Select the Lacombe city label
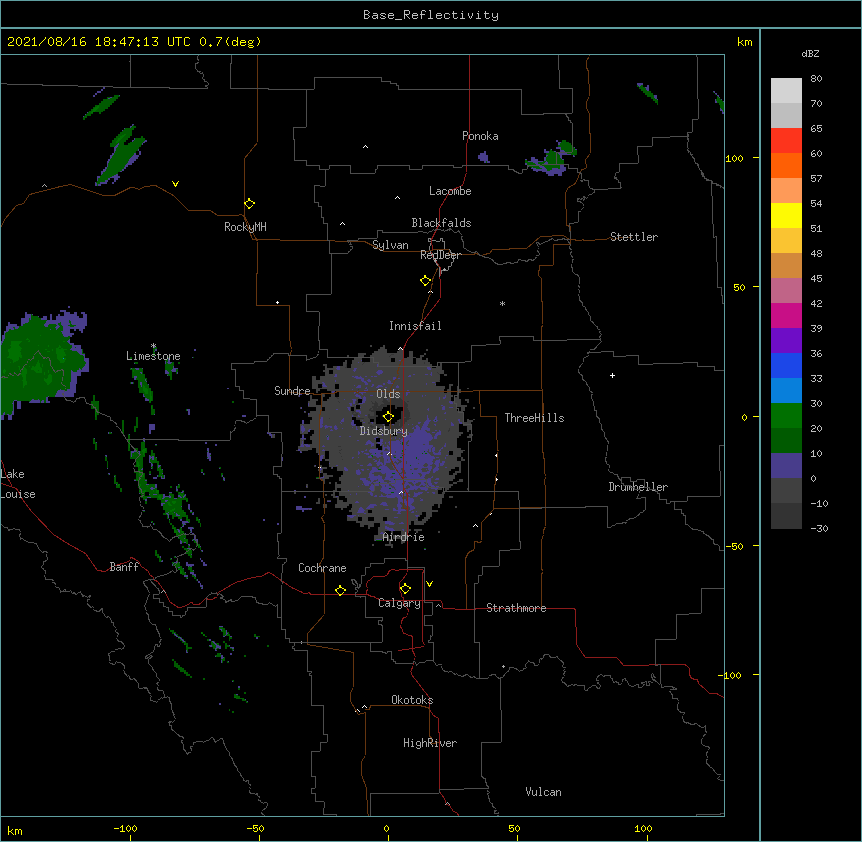862x842 pixels. [x=450, y=191]
